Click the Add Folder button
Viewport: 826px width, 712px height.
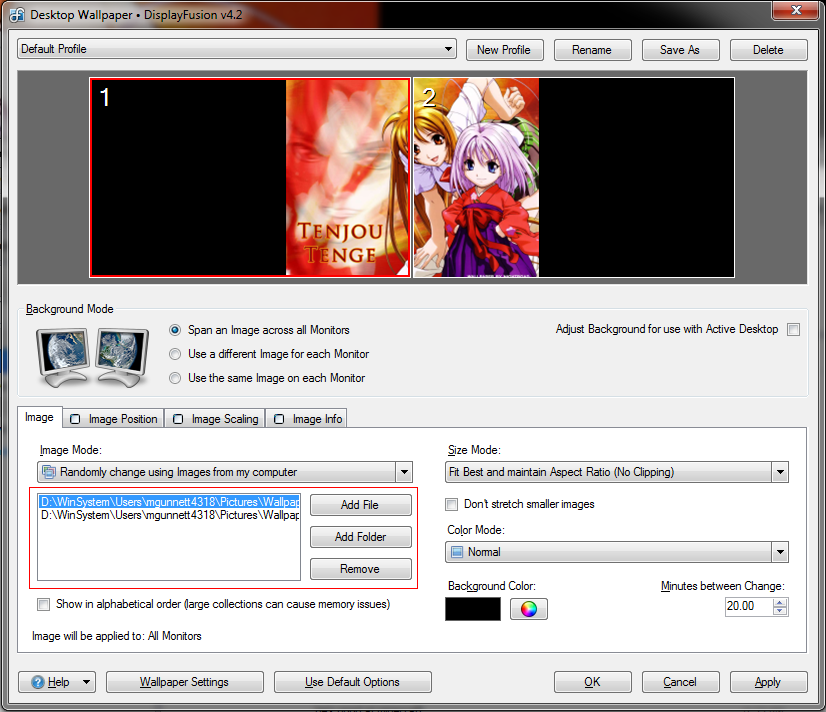click(360, 537)
